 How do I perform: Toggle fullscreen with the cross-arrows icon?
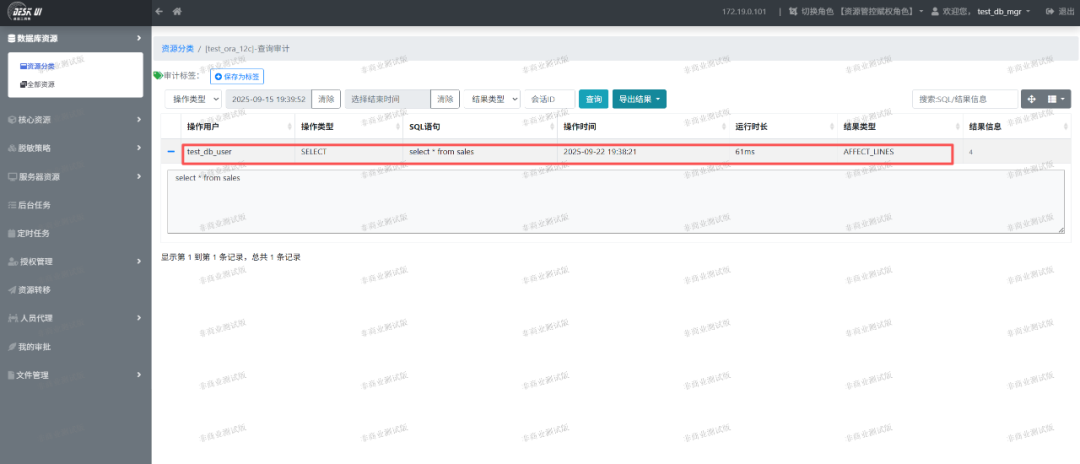click(x=1031, y=99)
